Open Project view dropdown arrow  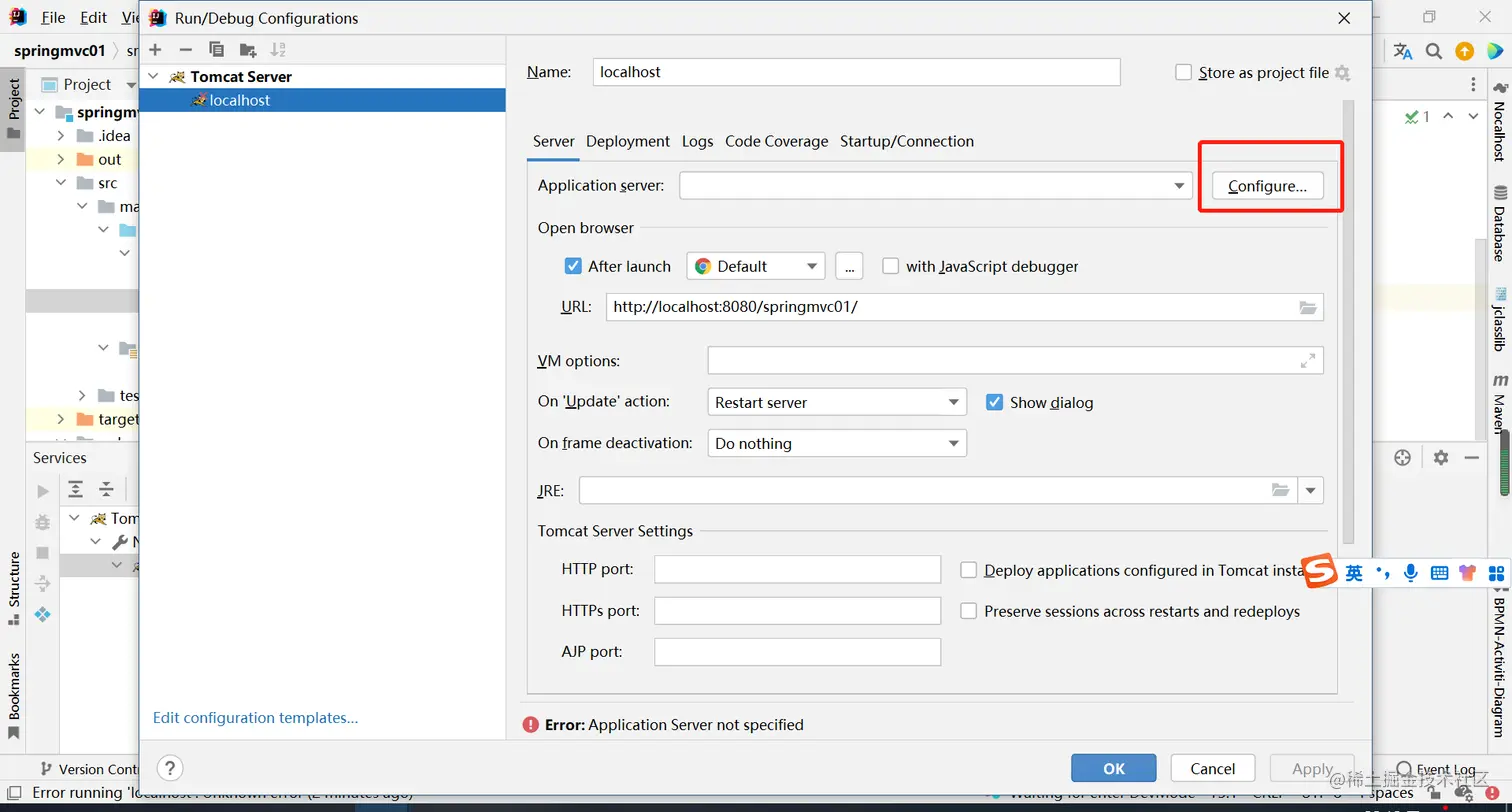131,85
